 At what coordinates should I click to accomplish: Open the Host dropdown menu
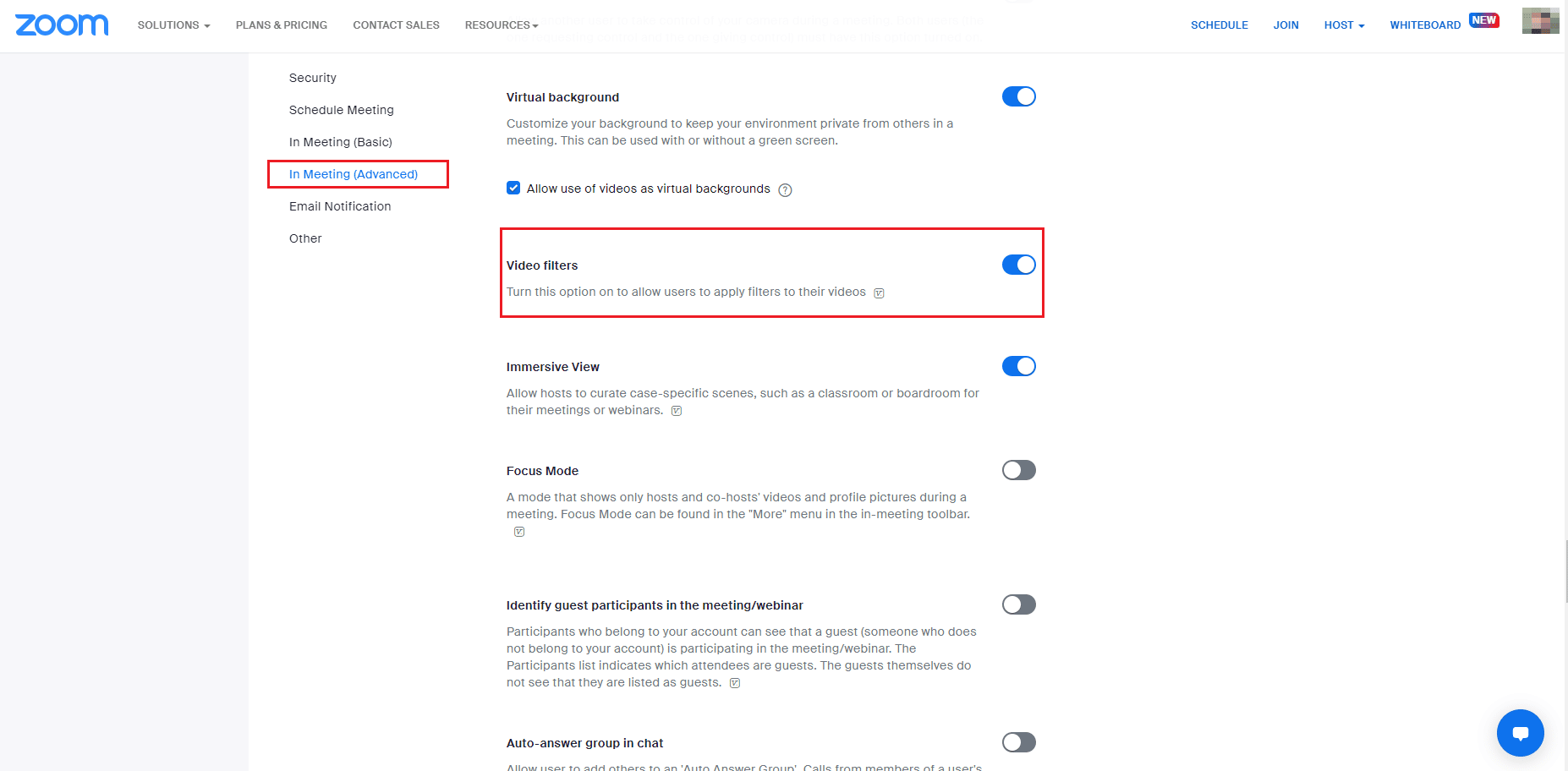1344,25
